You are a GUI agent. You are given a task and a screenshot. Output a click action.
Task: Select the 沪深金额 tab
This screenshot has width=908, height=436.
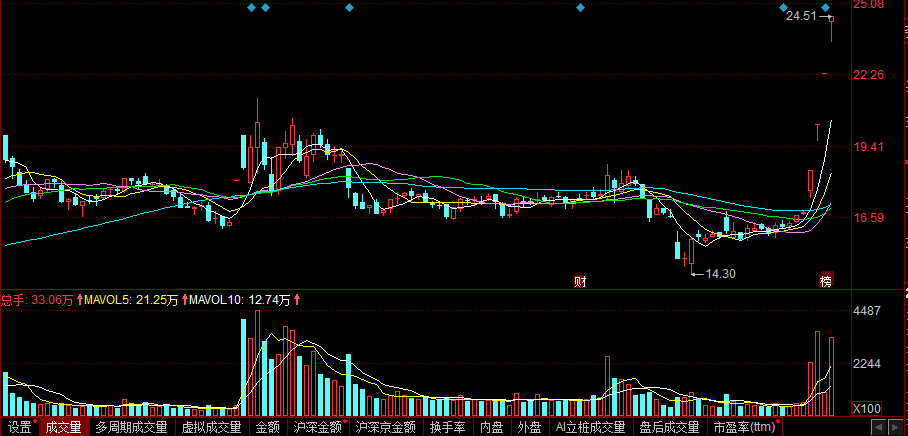coord(318,428)
